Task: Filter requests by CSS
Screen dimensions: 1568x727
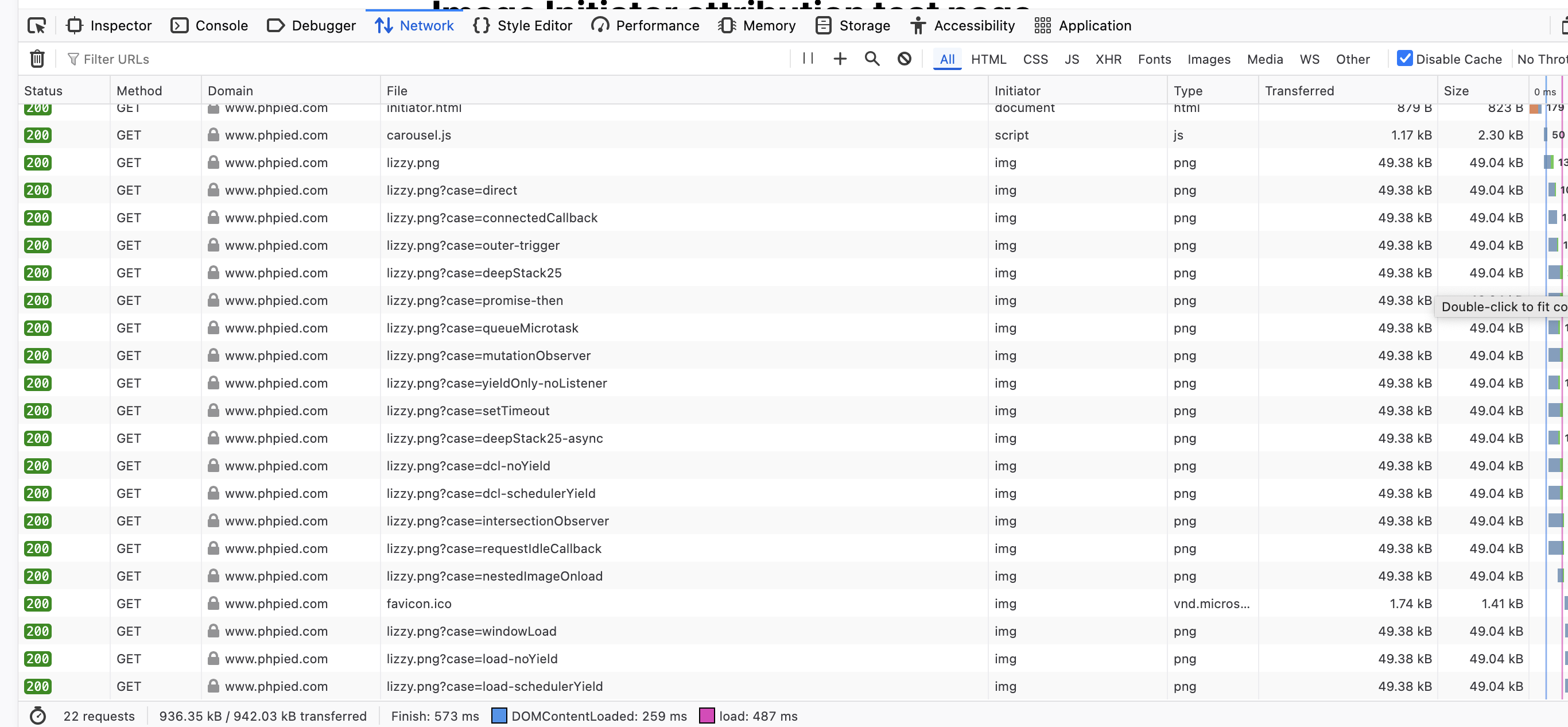Action: click(x=1035, y=59)
